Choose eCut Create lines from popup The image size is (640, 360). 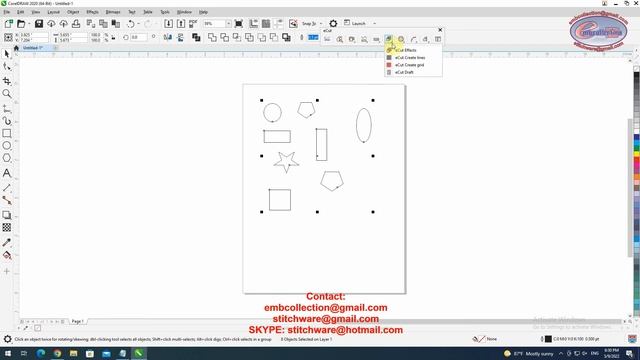tap(413, 58)
